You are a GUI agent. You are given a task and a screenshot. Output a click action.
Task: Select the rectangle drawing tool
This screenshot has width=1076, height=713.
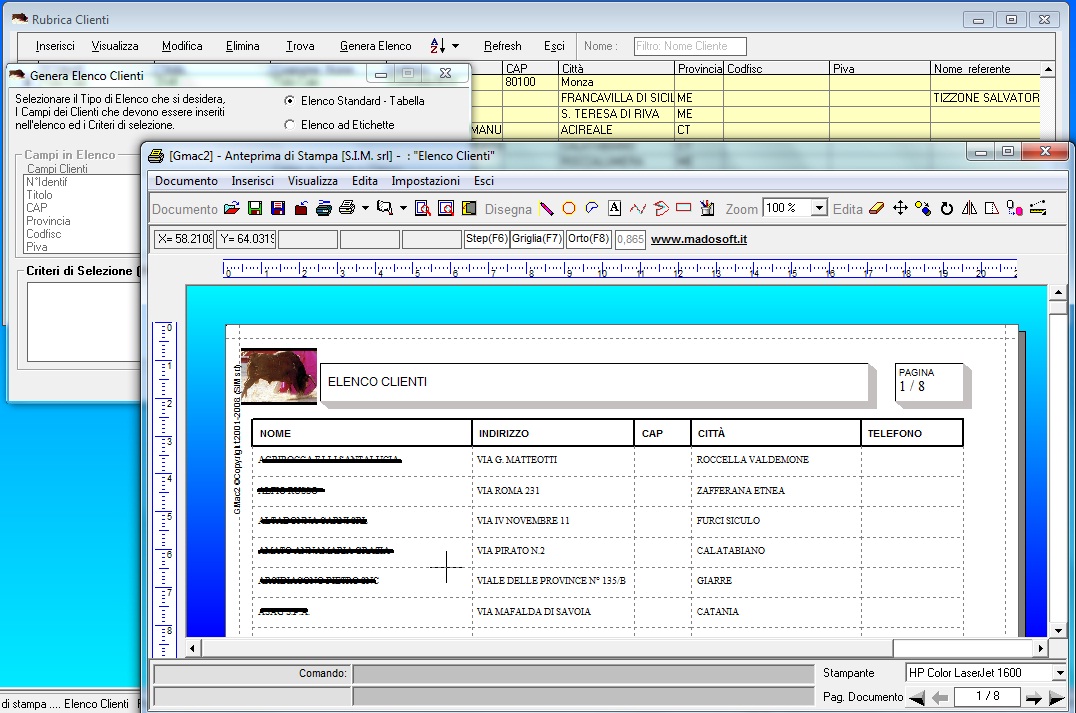[x=683, y=207]
